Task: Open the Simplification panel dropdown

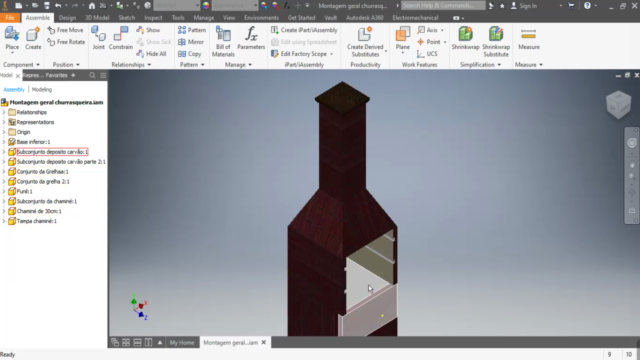Action: point(480,64)
